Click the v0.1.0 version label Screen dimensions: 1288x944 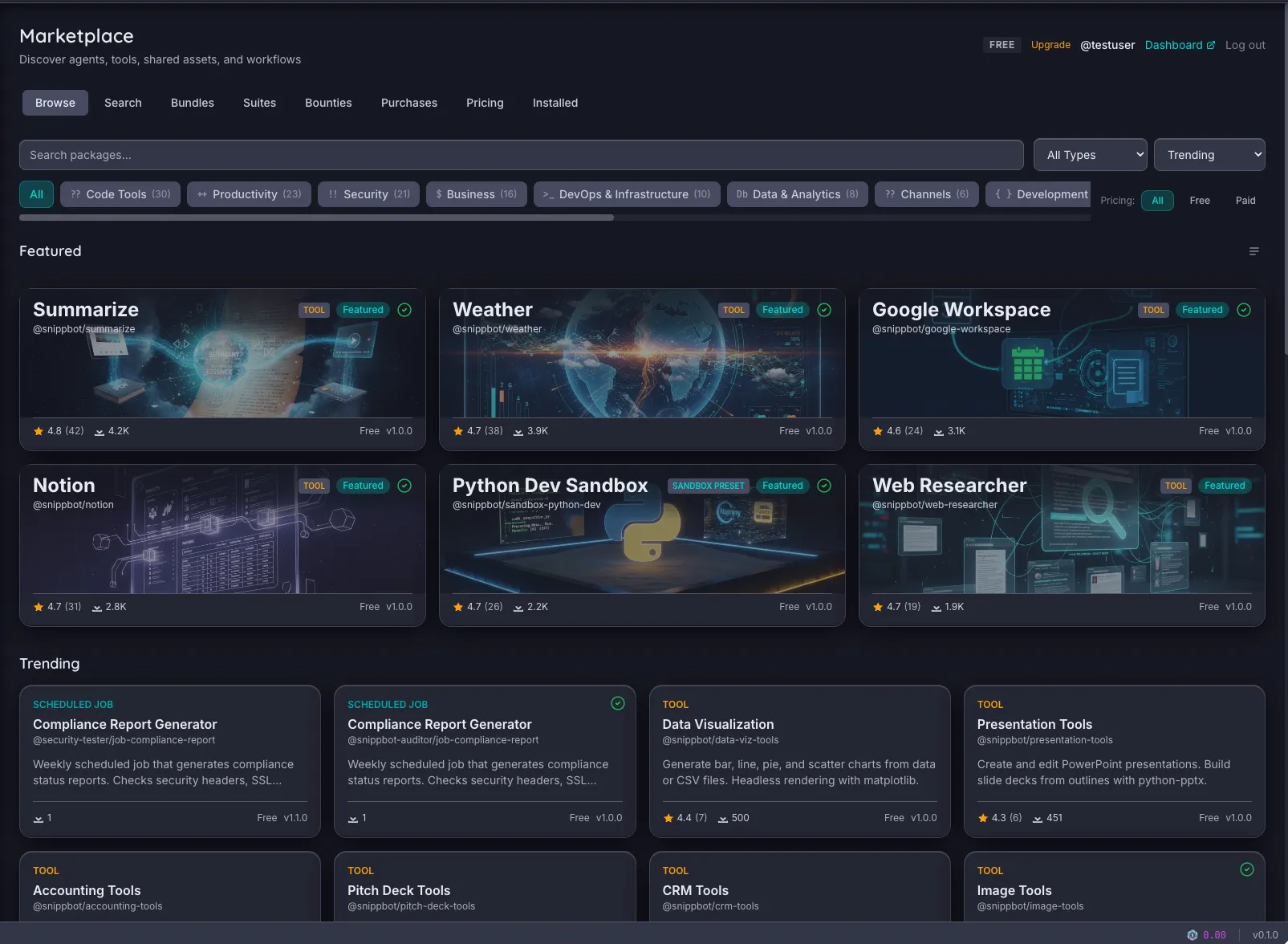point(1265,935)
